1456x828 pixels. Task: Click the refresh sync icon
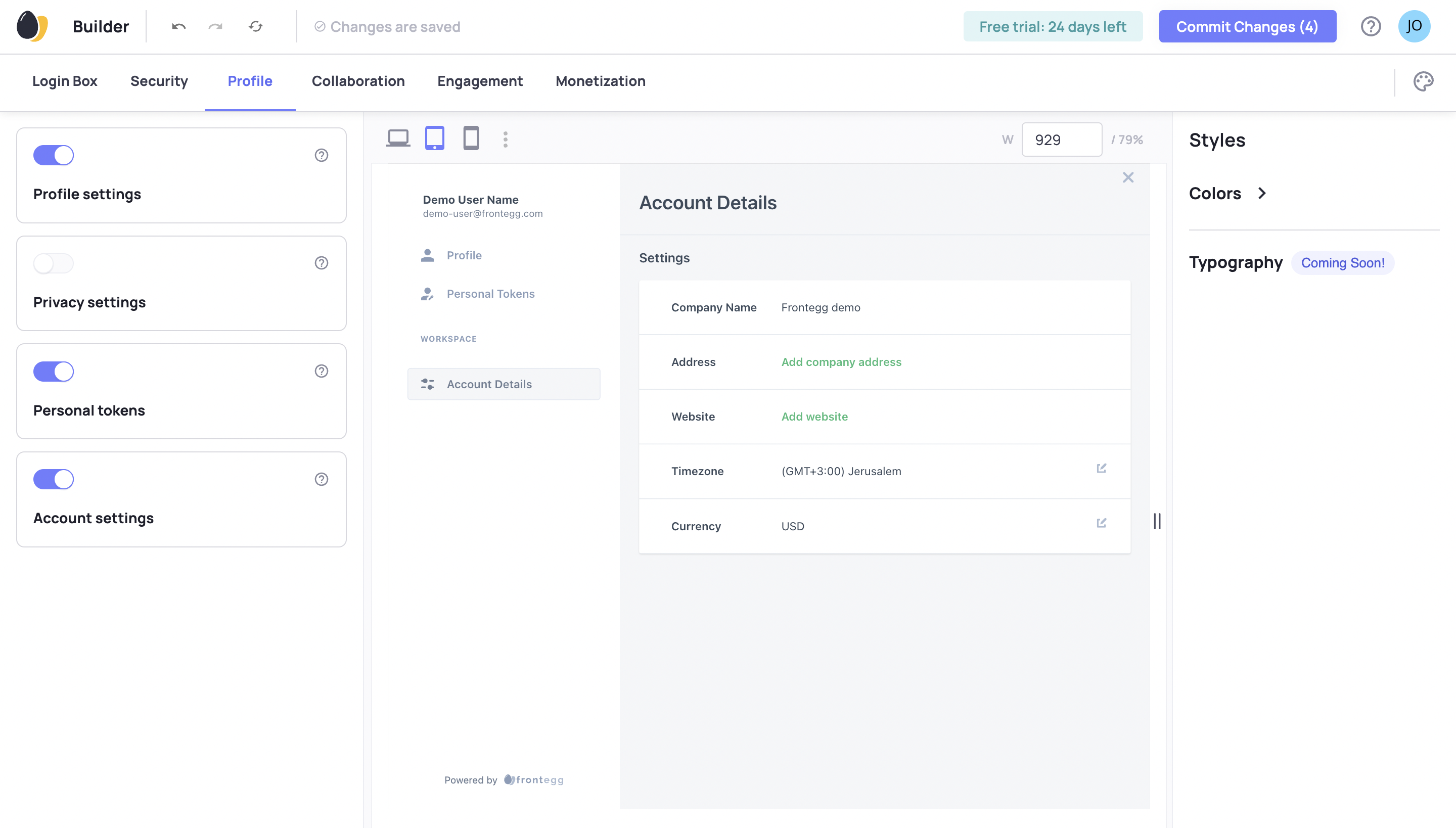(255, 27)
